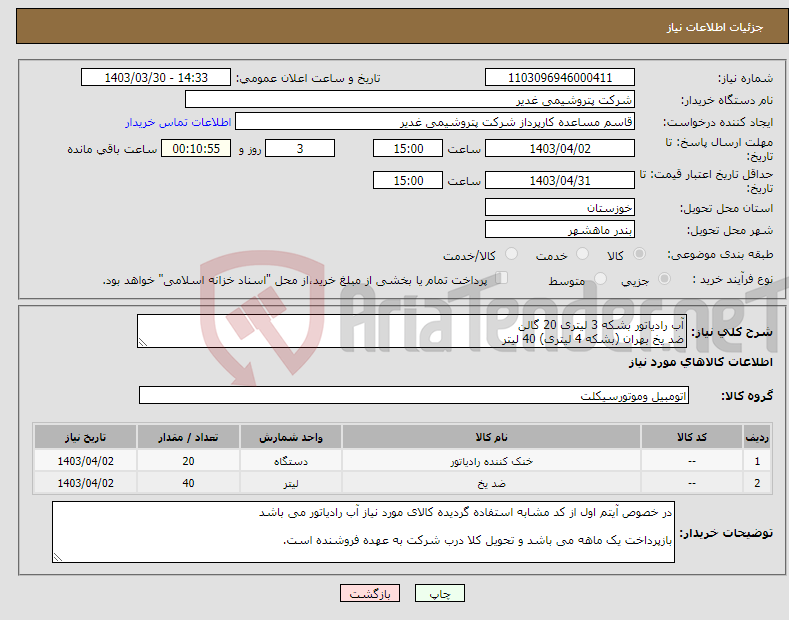Select the متوسط purchase type radio
789x620 pixels.
click(x=600, y=279)
